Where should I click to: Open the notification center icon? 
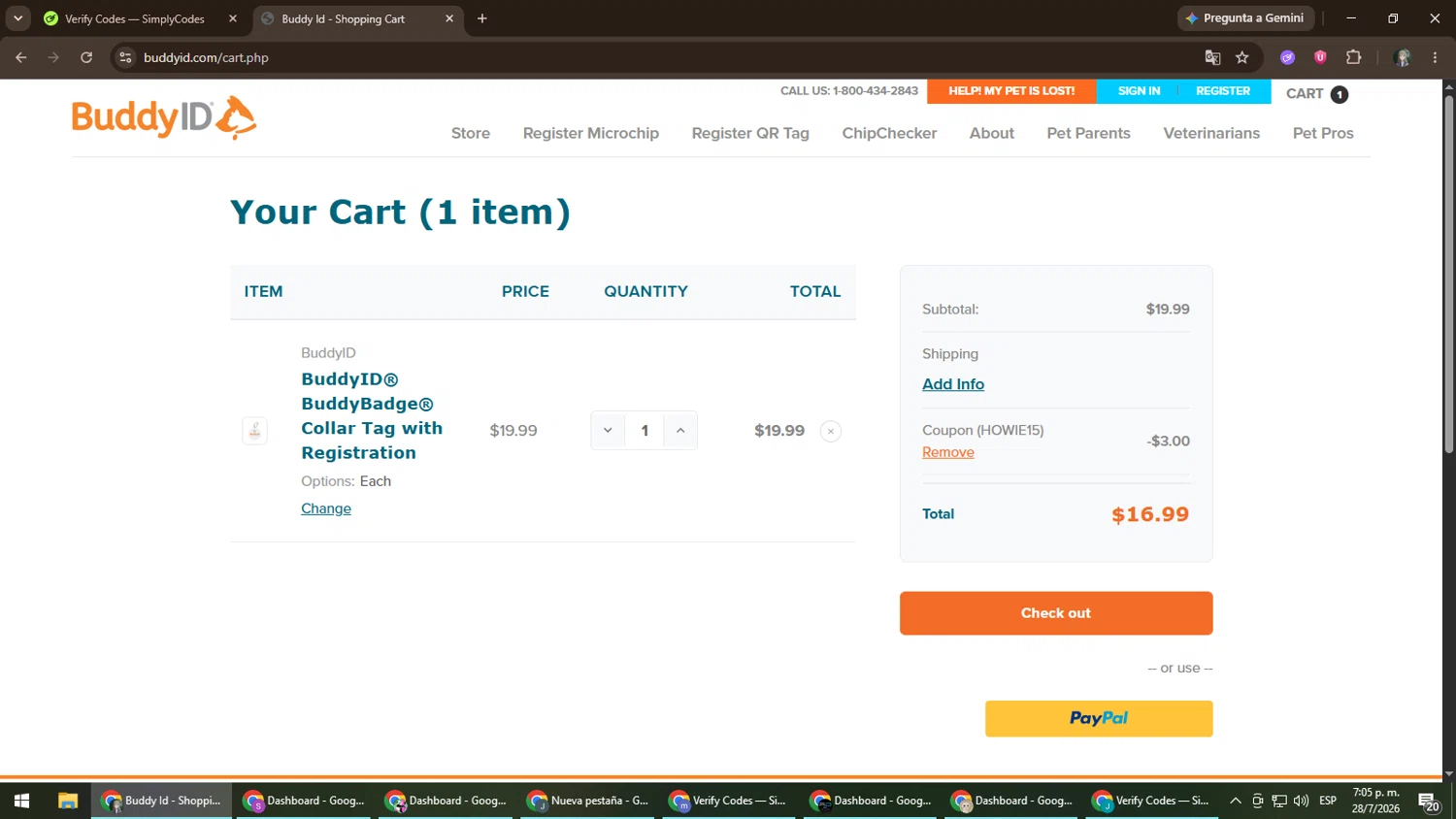pyautogui.click(x=1429, y=802)
